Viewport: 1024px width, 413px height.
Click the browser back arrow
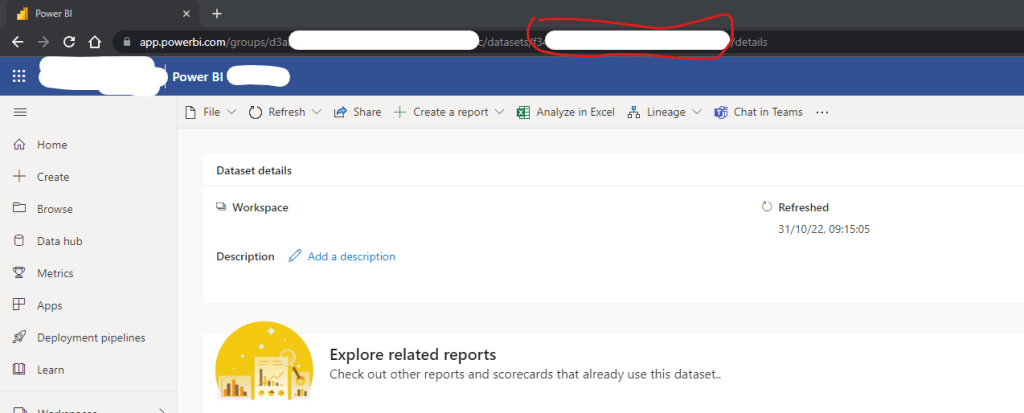coord(18,42)
